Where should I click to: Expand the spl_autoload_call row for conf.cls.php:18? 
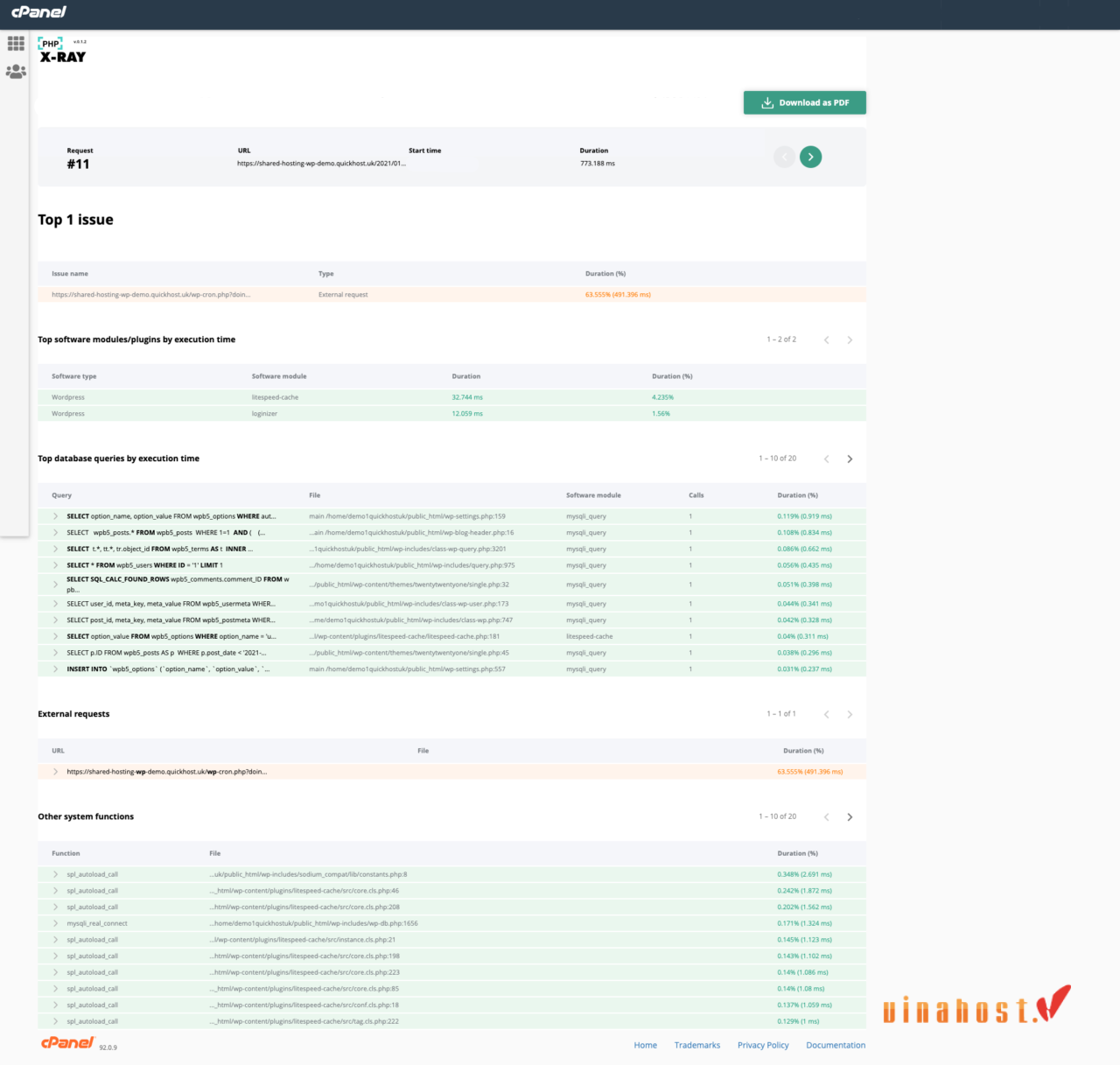(x=55, y=1005)
